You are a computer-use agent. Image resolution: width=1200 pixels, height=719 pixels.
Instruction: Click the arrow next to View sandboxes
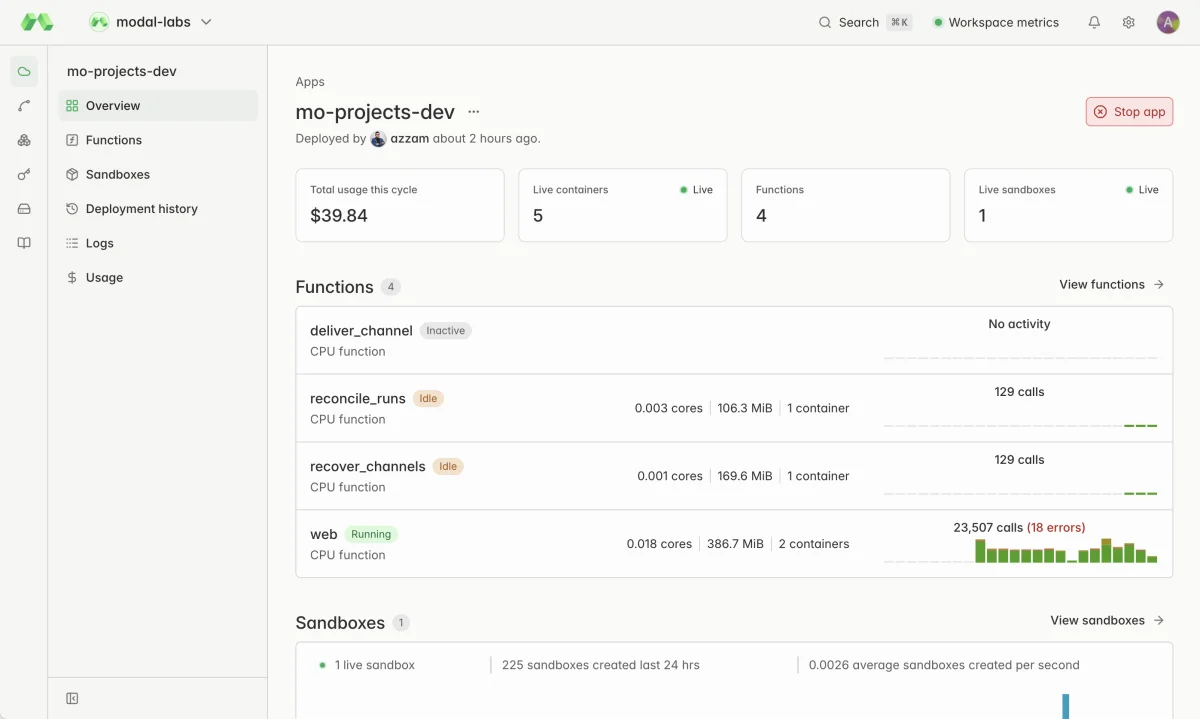pyautogui.click(x=1159, y=621)
